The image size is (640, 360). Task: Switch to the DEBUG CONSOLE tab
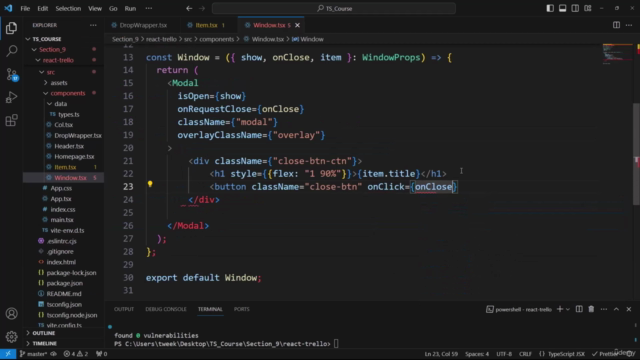(x=166, y=309)
